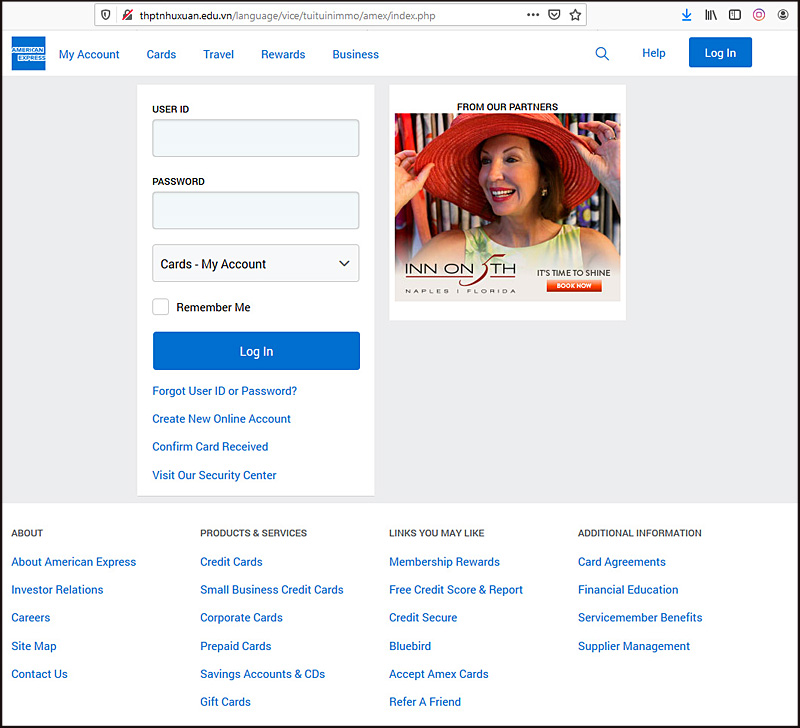Open the My Account menu
The width and height of the screenshot is (800, 728).
[89, 54]
